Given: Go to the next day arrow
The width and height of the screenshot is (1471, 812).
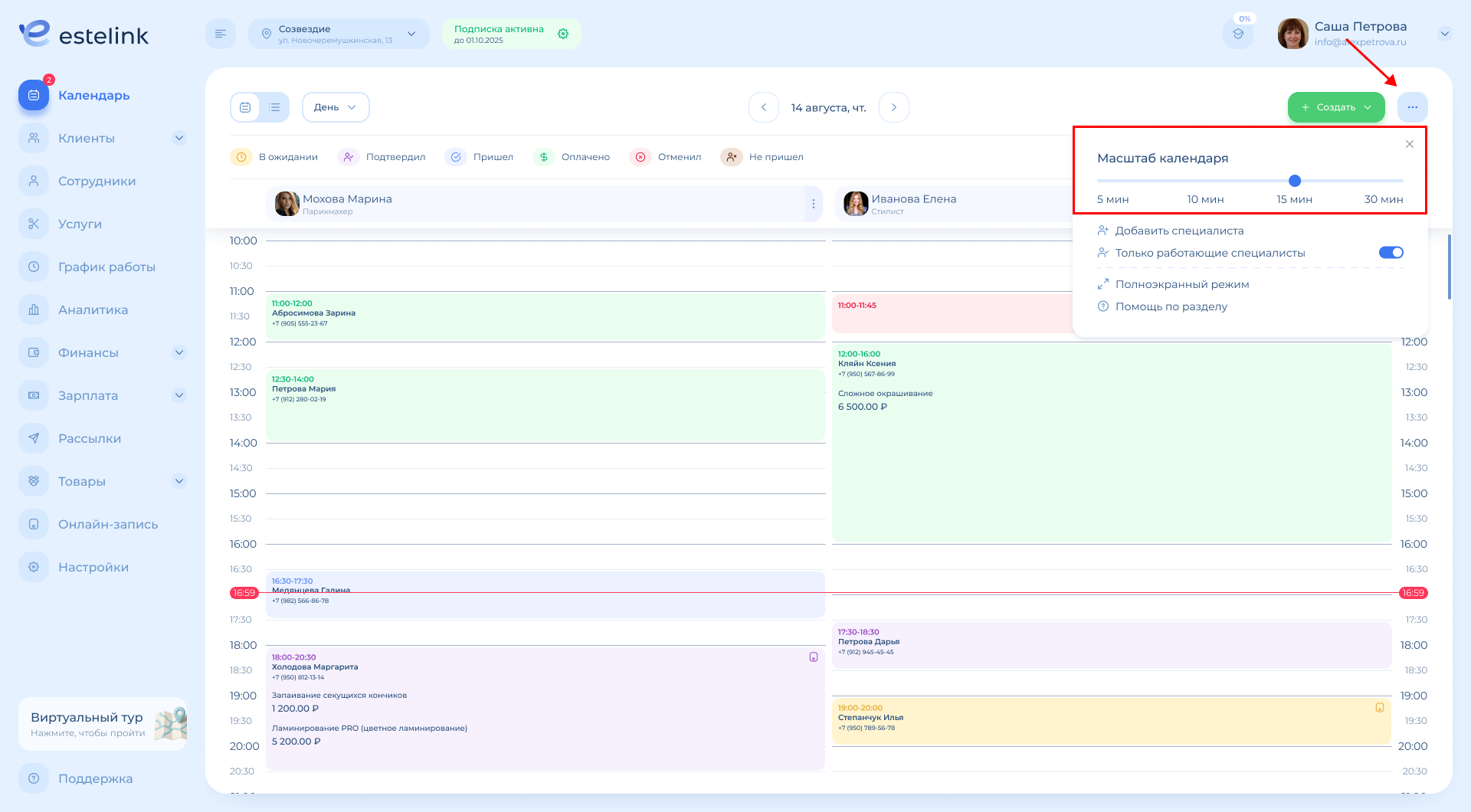Looking at the screenshot, I should pos(893,107).
